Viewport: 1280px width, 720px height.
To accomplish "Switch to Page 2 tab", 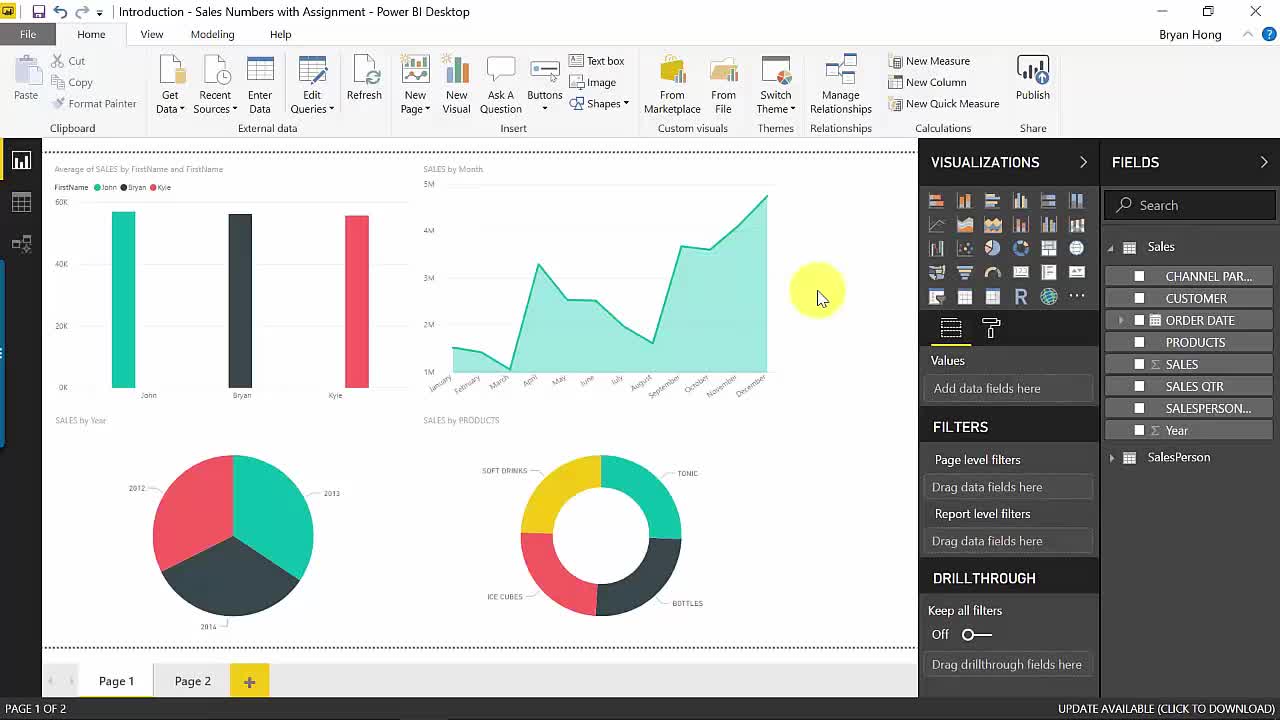I will (x=192, y=681).
